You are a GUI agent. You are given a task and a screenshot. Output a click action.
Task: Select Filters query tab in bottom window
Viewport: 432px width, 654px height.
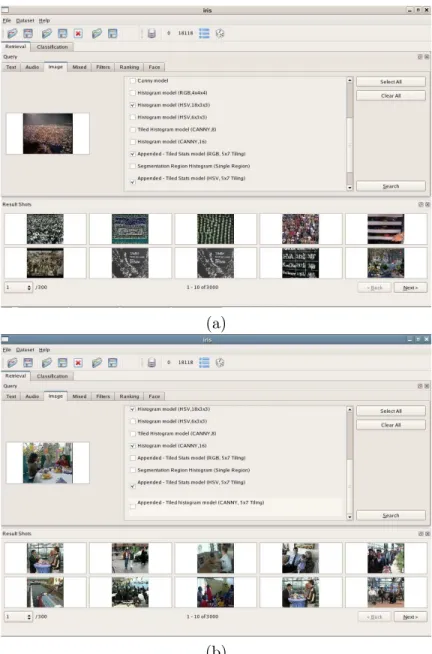[103, 396]
